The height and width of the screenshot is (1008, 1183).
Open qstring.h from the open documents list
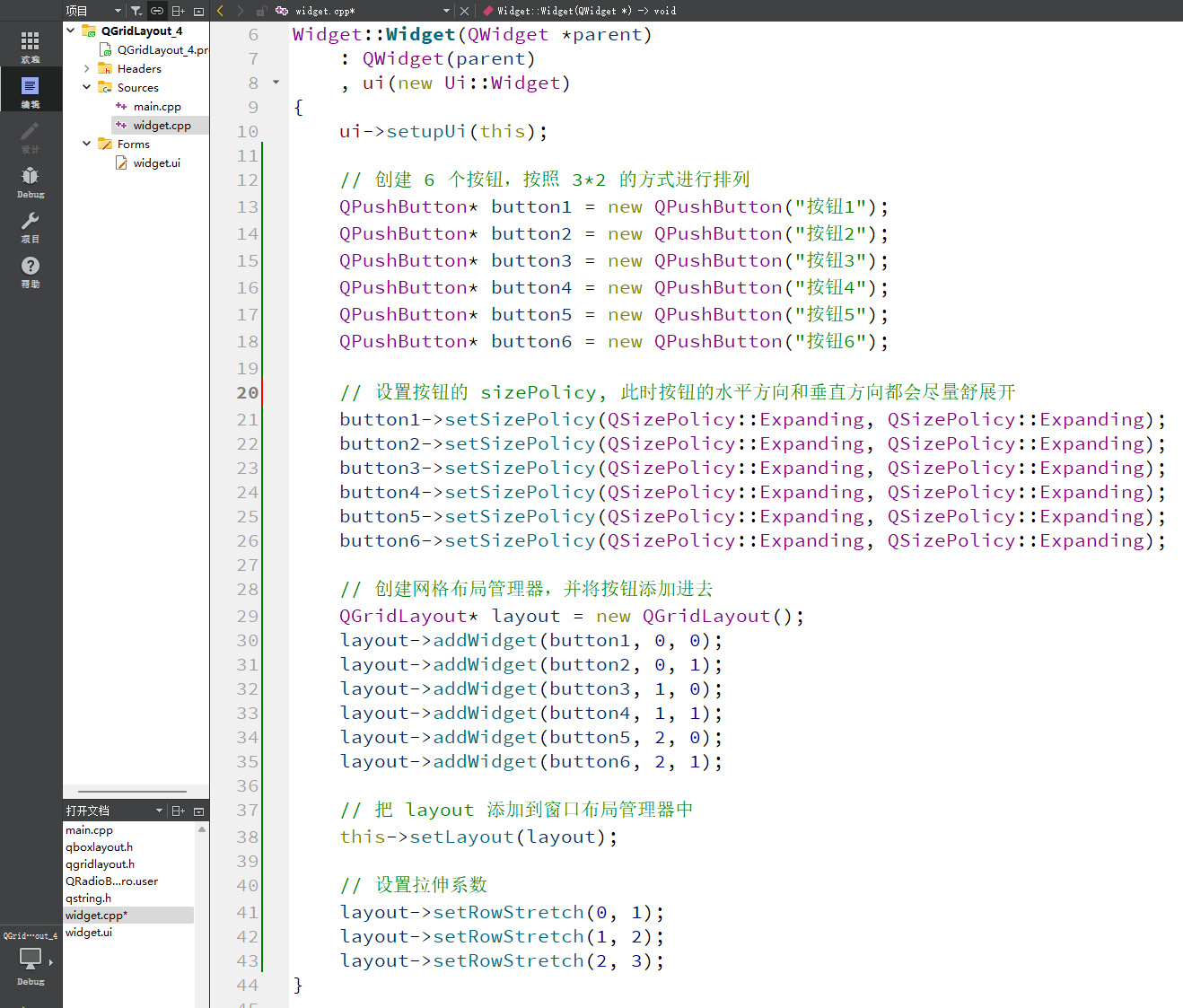coord(88,898)
